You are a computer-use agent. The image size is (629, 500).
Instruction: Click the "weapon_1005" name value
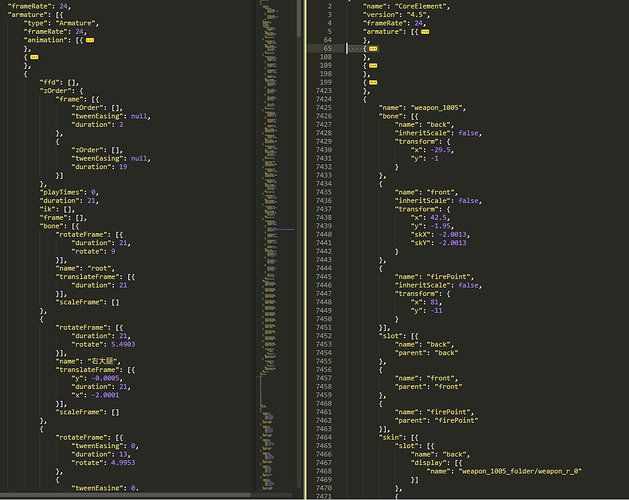click(x=438, y=108)
